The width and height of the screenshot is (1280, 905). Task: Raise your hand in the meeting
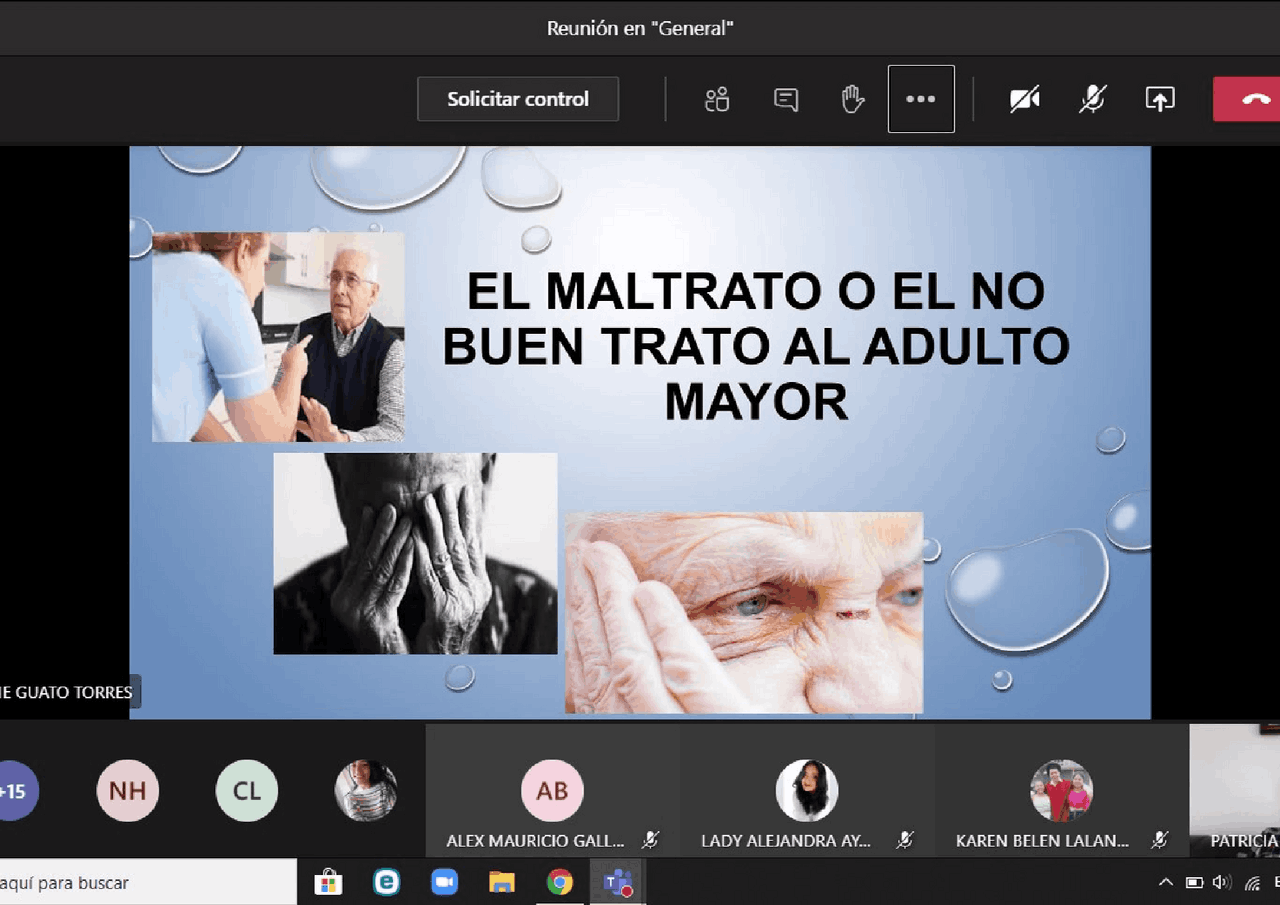[852, 99]
